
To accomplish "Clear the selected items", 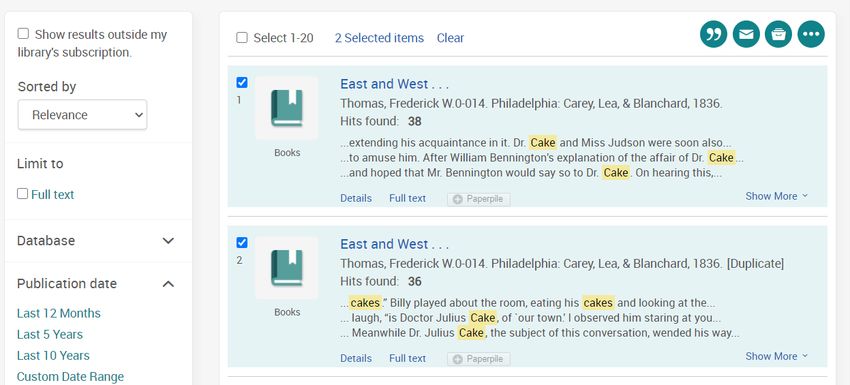I will tap(450, 38).
